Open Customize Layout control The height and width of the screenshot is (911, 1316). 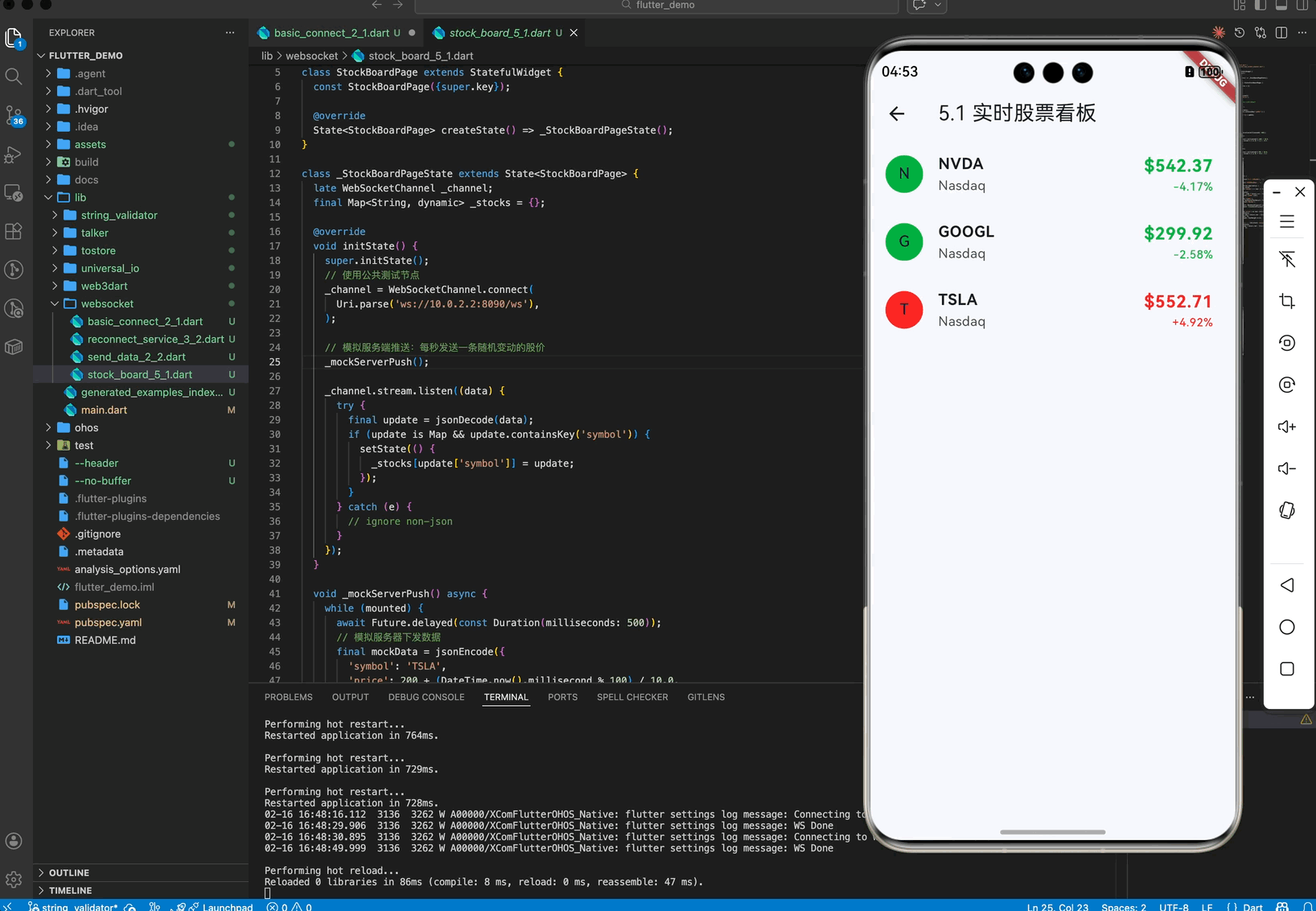(x=1240, y=5)
